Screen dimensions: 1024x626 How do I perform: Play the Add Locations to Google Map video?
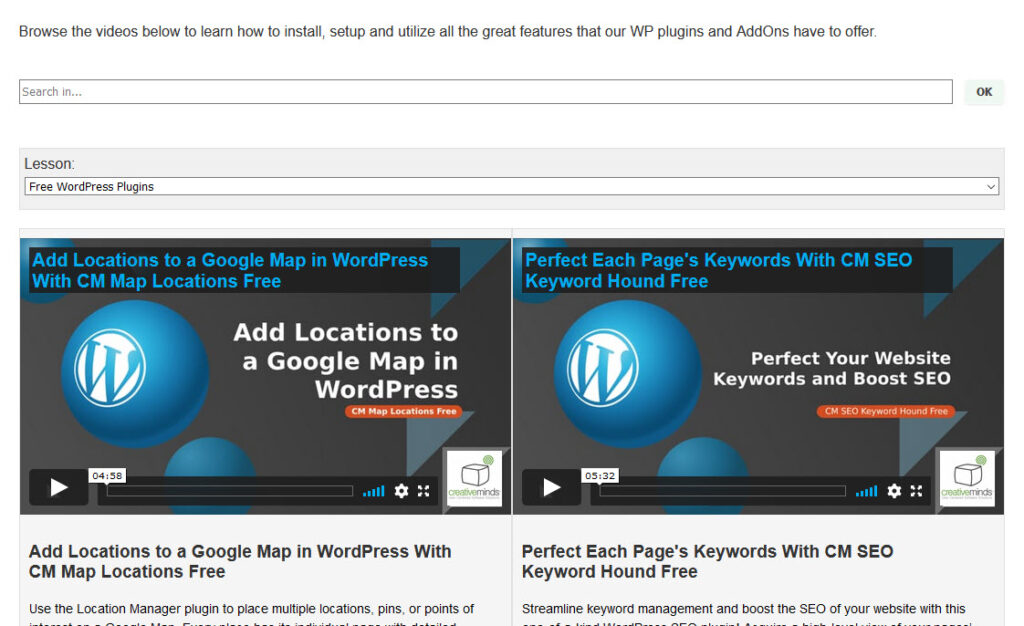click(58, 487)
